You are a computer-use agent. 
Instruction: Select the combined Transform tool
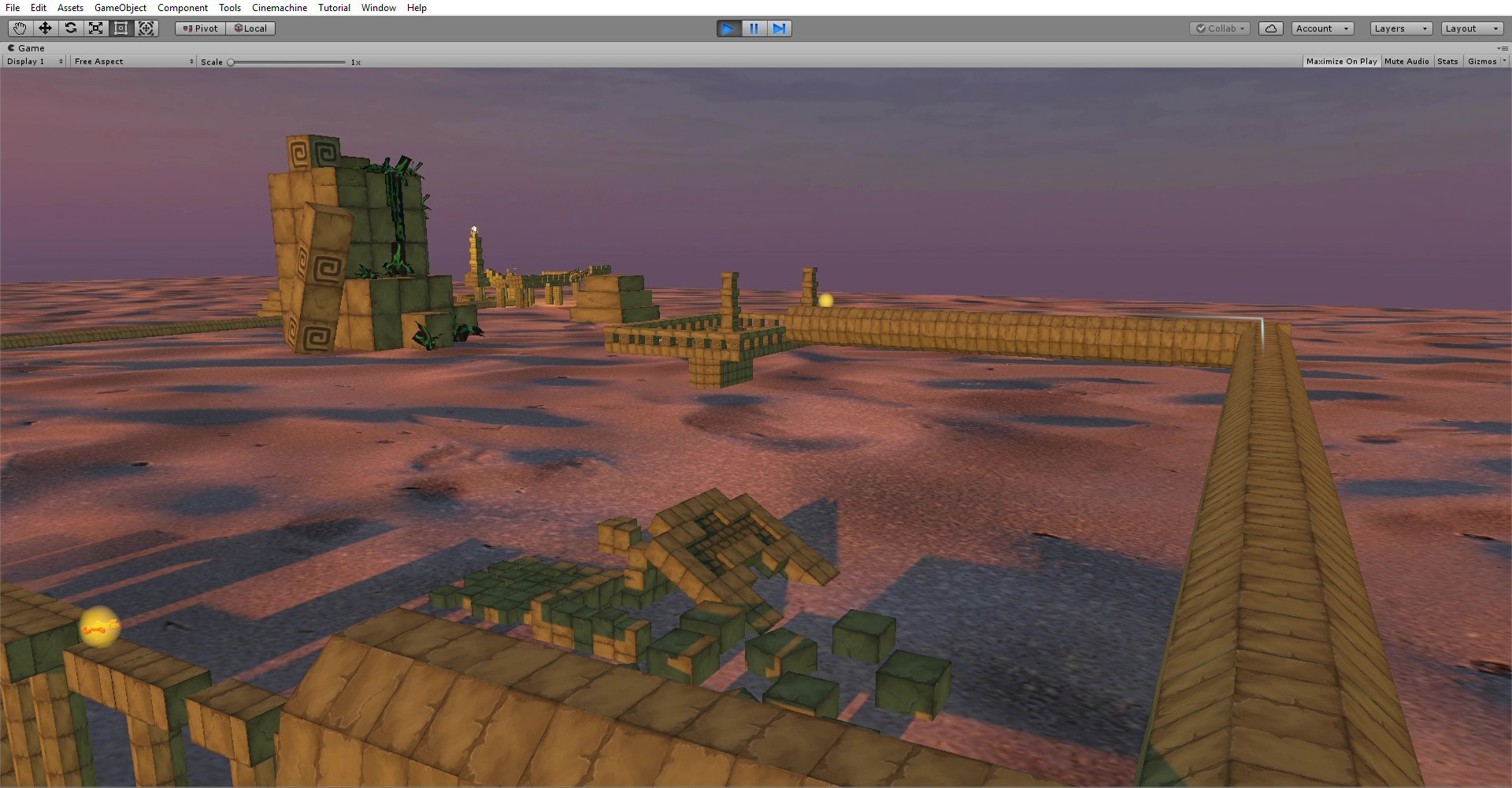click(x=146, y=28)
